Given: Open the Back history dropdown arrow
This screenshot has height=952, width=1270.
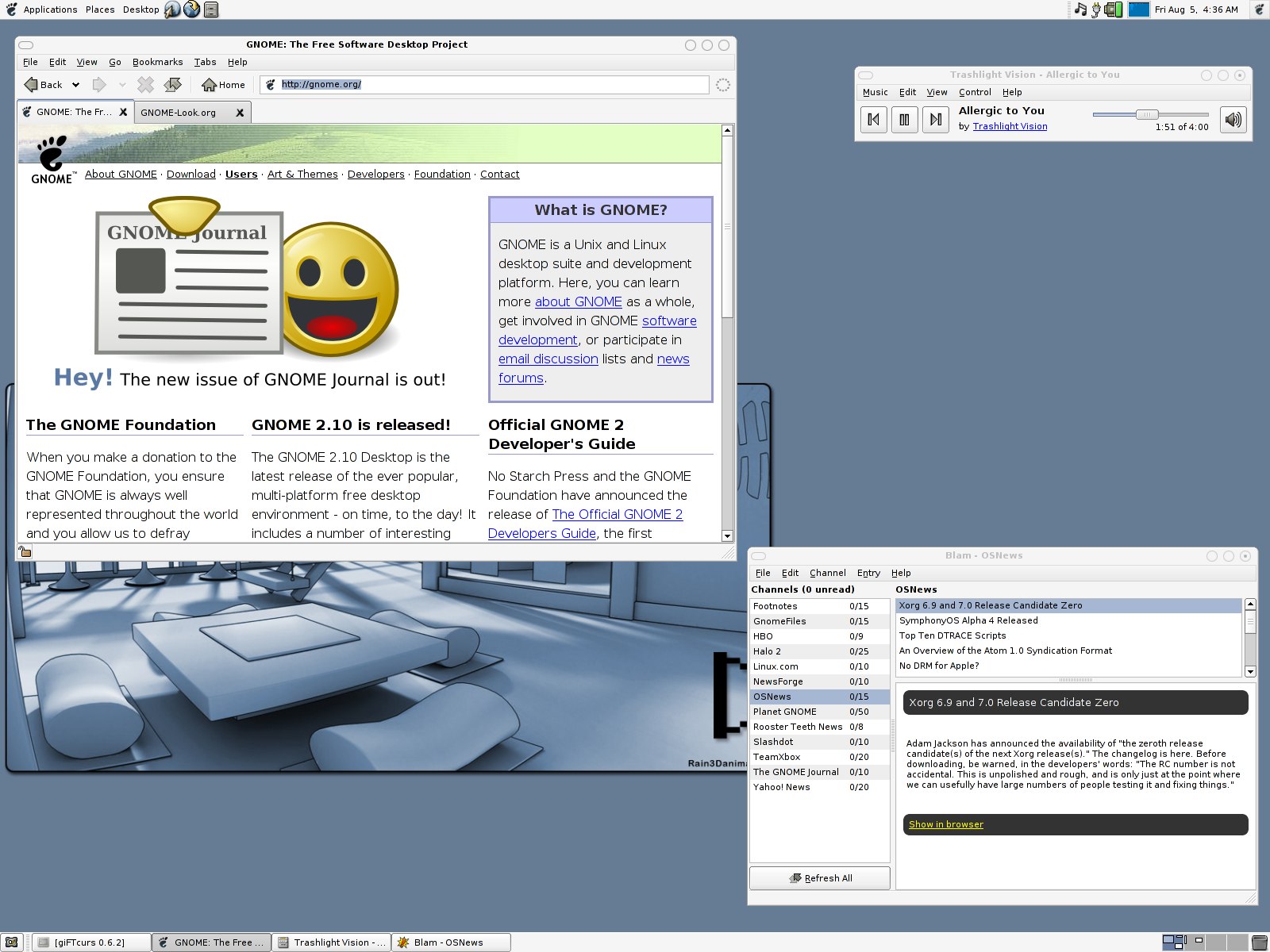Looking at the screenshot, I should [75, 85].
